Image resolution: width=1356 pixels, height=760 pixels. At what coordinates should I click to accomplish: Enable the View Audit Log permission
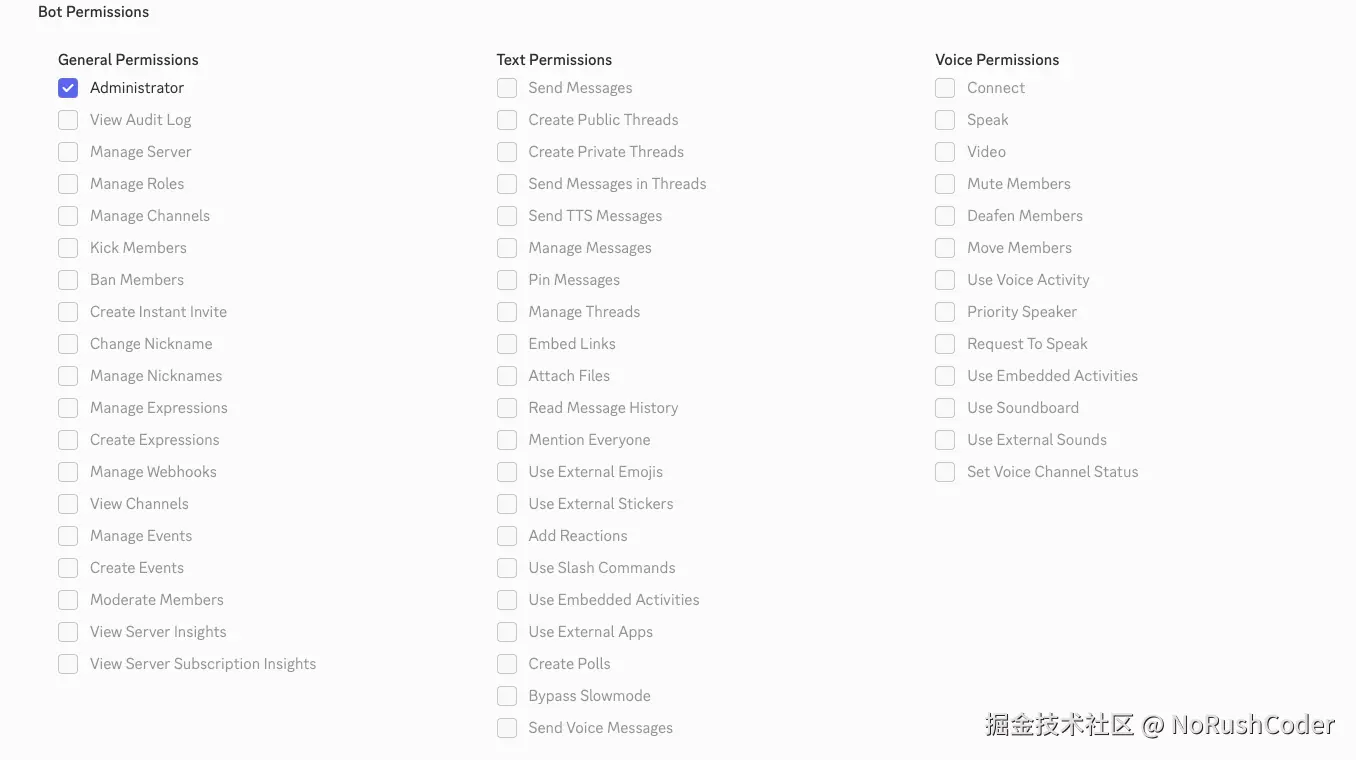(68, 120)
